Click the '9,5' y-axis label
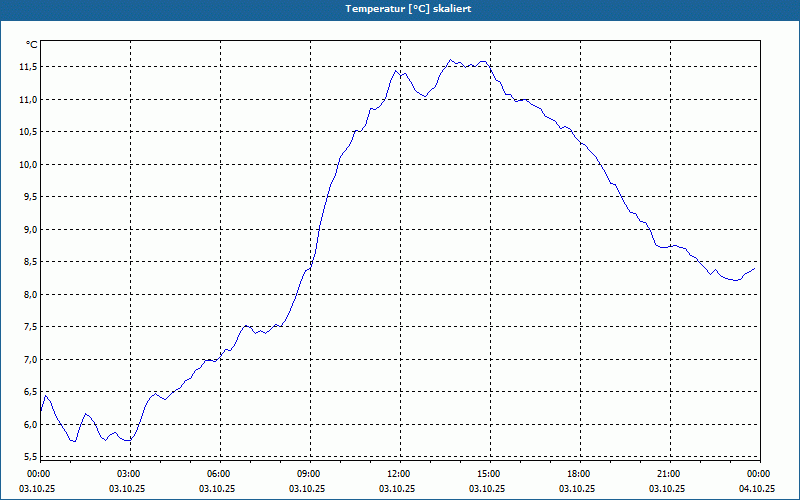800x500 pixels. click(x=31, y=197)
